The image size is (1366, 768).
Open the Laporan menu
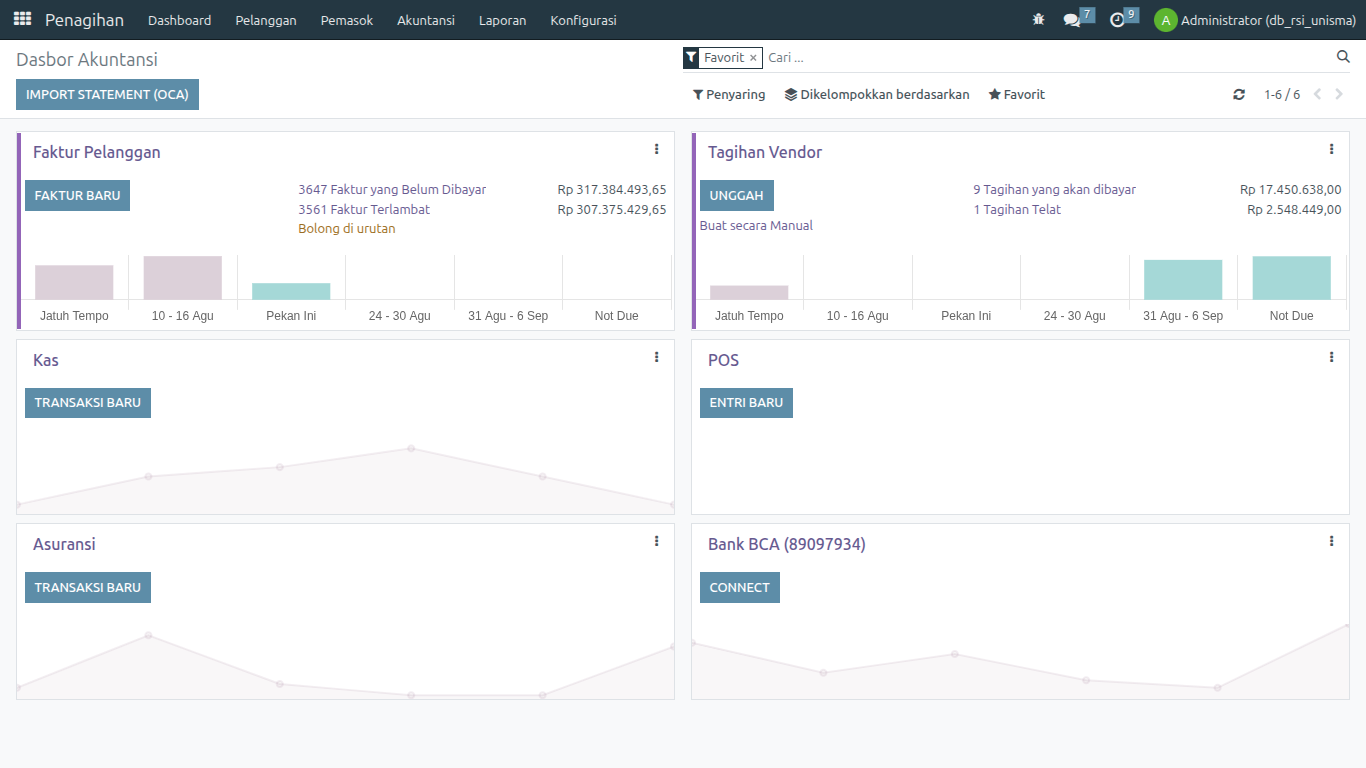coord(502,20)
